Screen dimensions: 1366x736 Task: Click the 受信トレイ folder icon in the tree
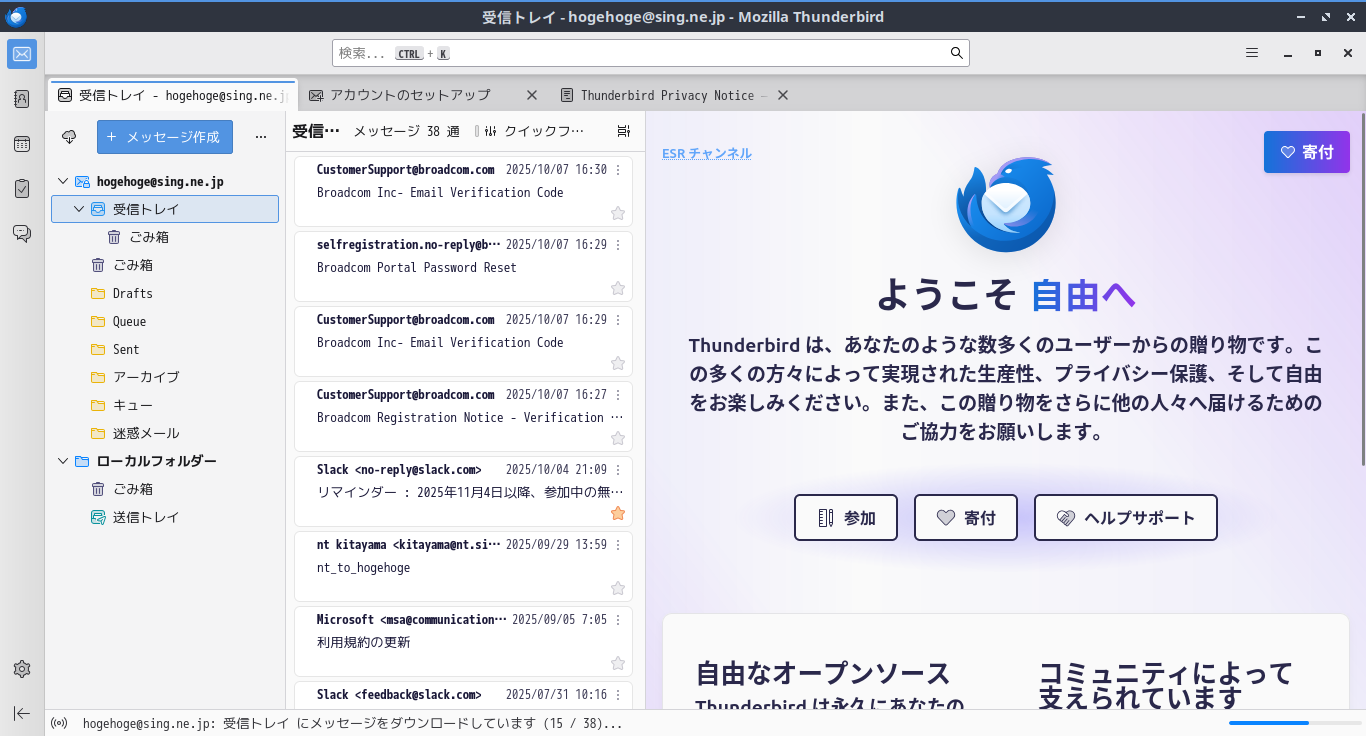click(x=98, y=209)
